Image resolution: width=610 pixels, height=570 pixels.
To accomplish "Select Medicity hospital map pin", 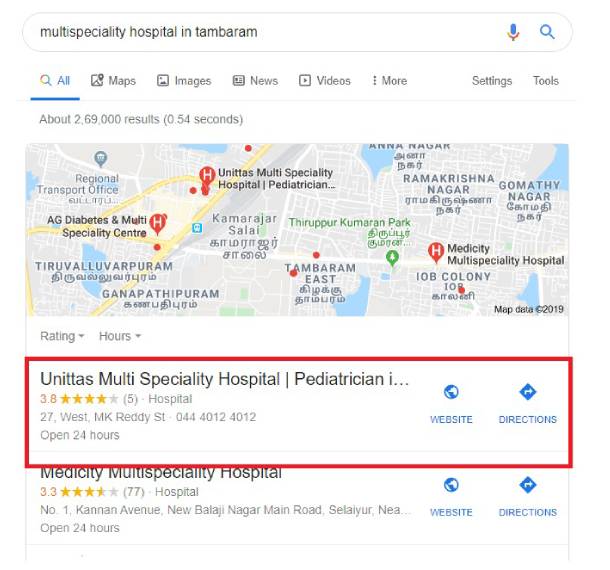I will click(436, 252).
